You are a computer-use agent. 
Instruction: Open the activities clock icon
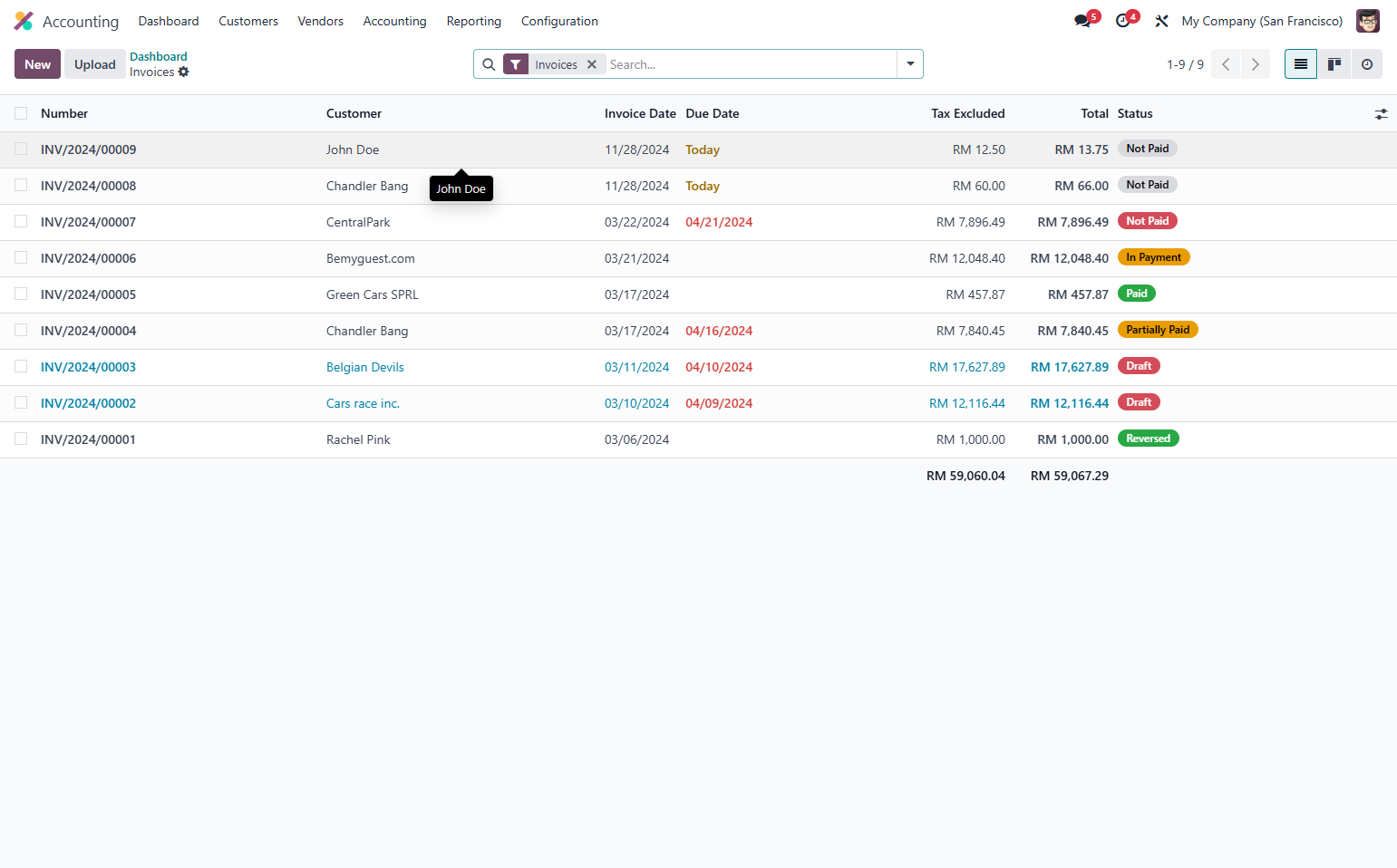pyautogui.click(x=1123, y=21)
